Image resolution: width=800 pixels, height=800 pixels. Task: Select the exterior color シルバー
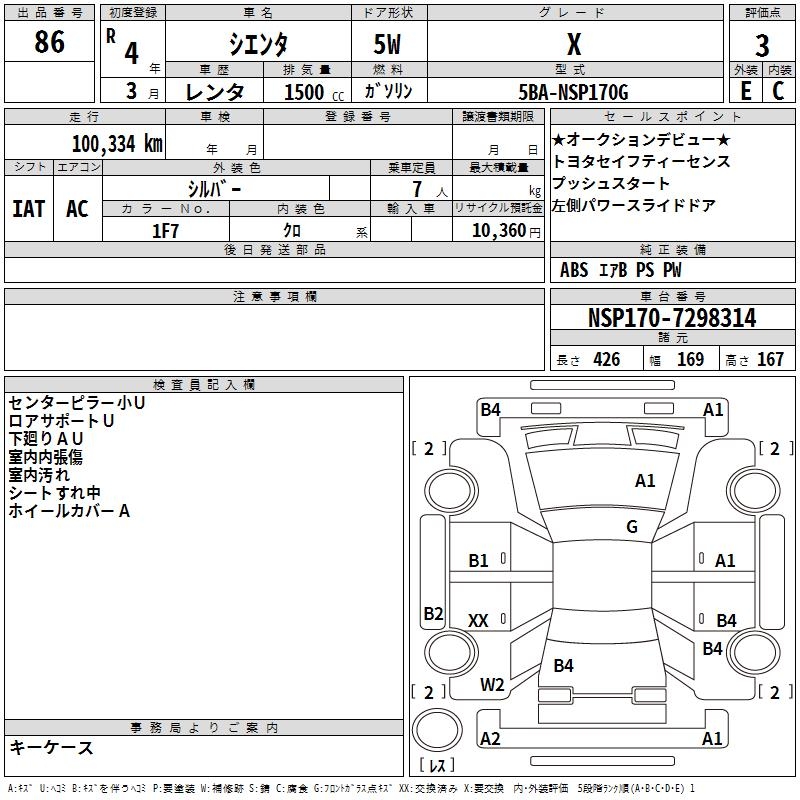(214, 189)
